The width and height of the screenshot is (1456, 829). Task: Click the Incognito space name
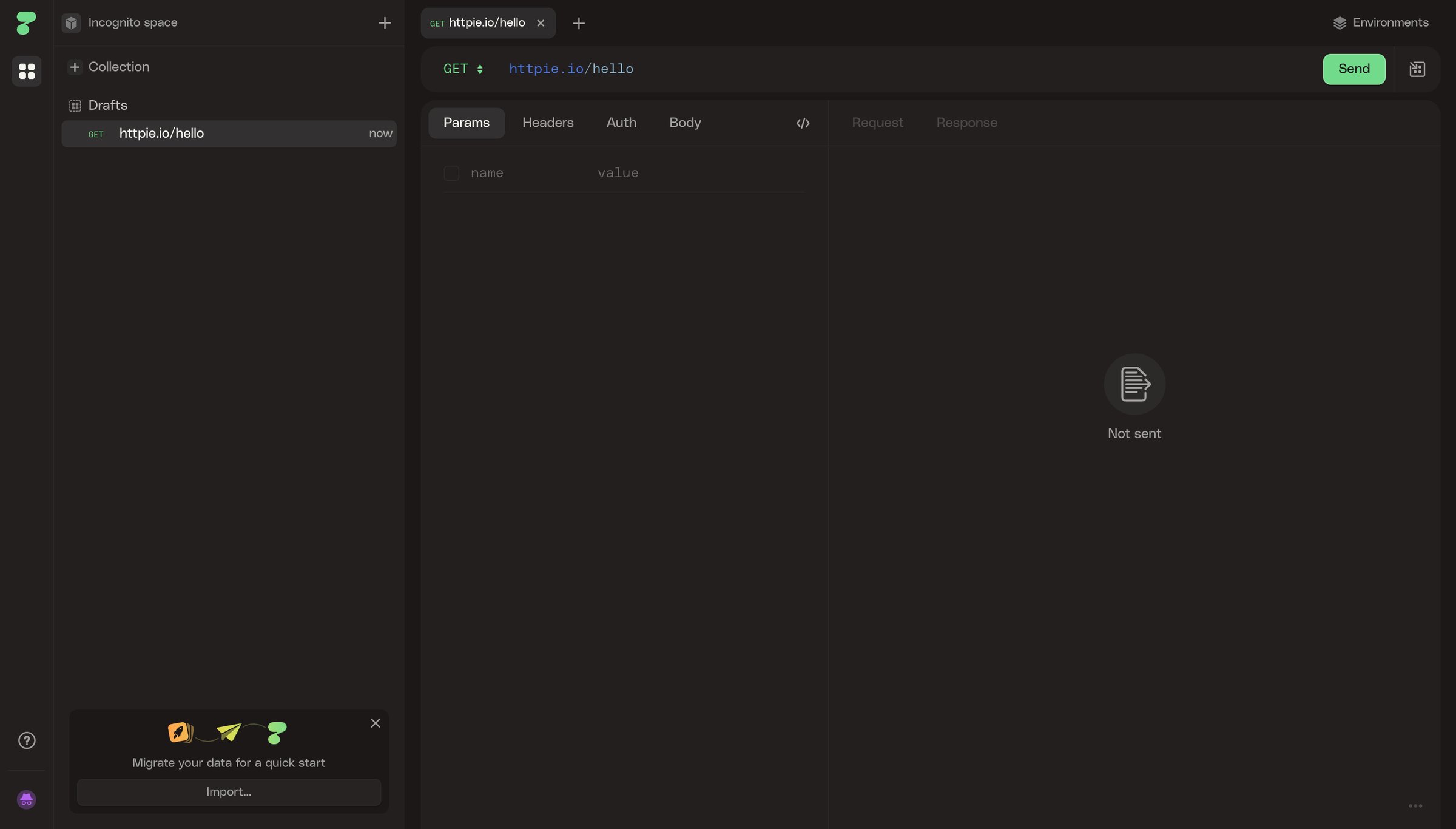click(133, 23)
